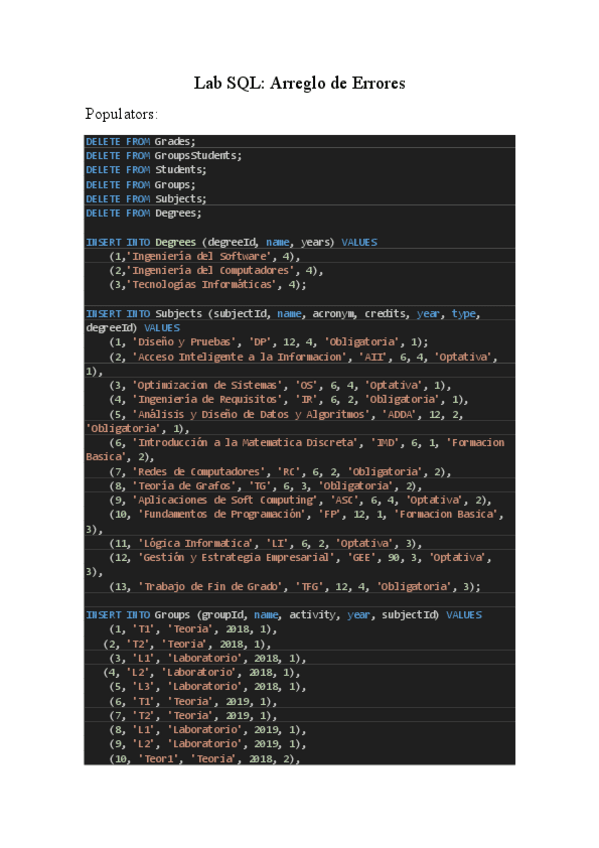Click the title 'Lab SQL: Arreglo de Errores'
Screen dimensions: 599x848
tap(300, 83)
